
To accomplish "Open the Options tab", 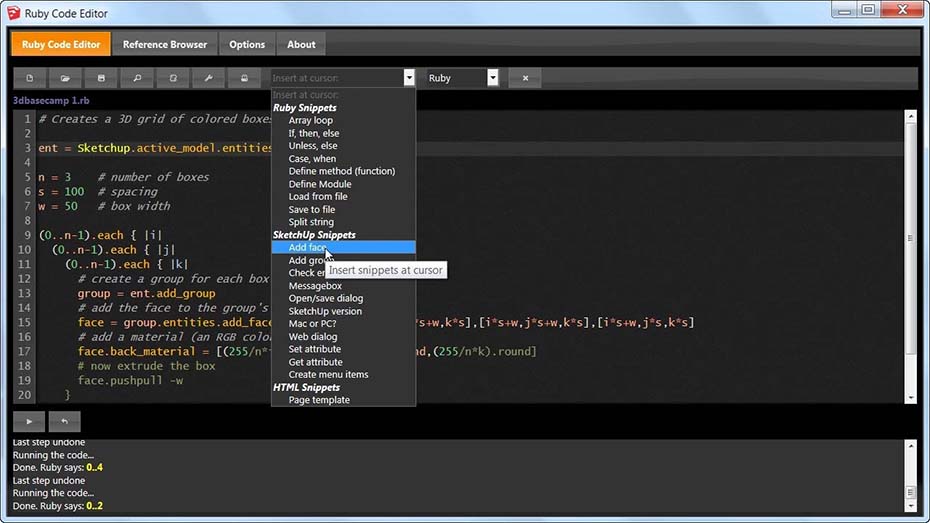I will point(247,44).
